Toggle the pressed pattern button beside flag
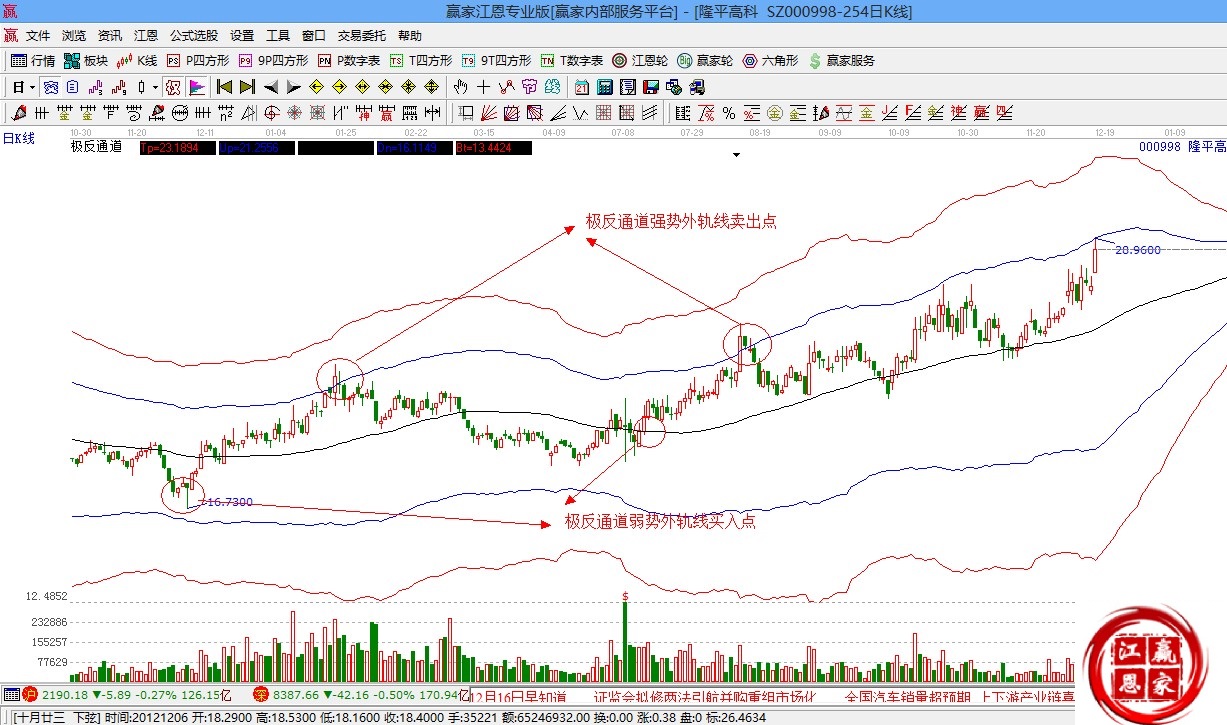The width and height of the screenshot is (1227, 725). coord(174,87)
